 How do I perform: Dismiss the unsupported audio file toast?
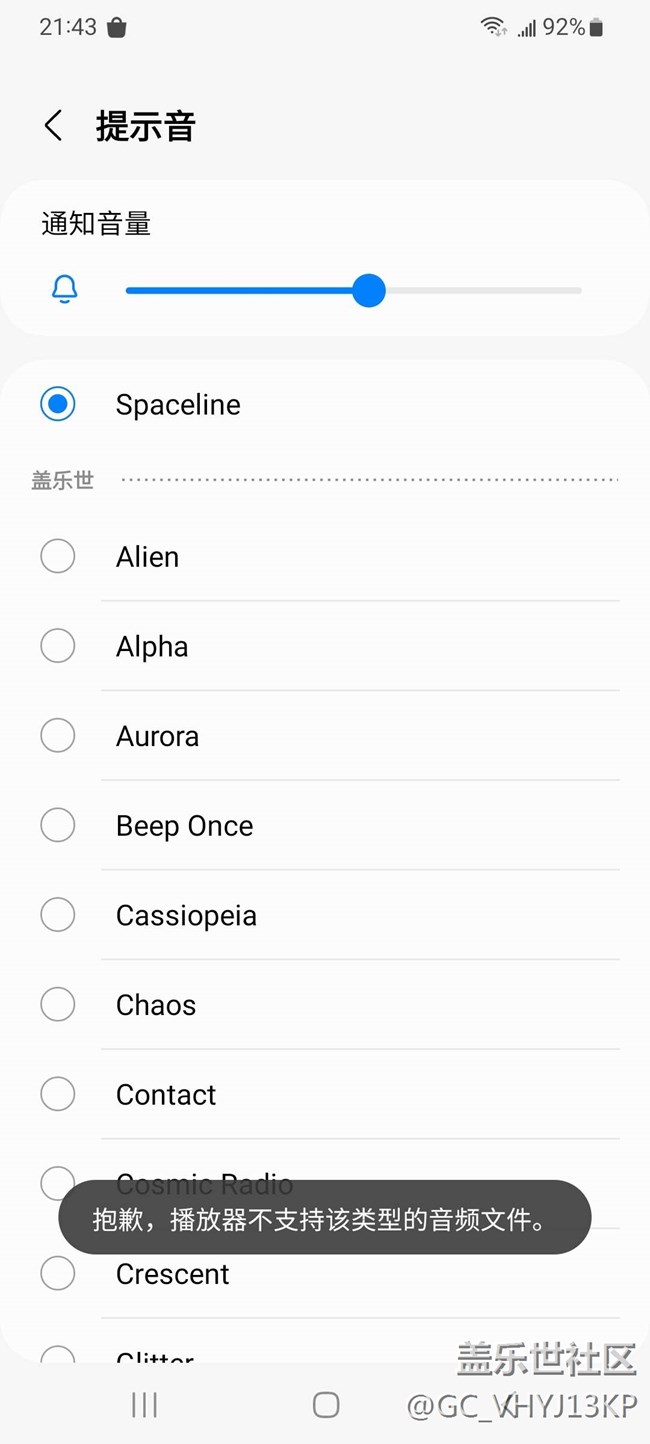[x=324, y=1218]
